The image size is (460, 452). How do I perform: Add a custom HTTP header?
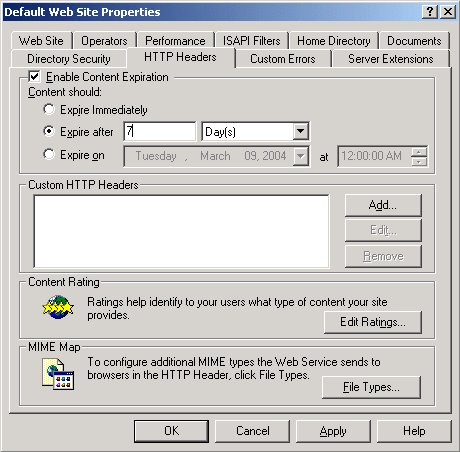tap(383, 205)
